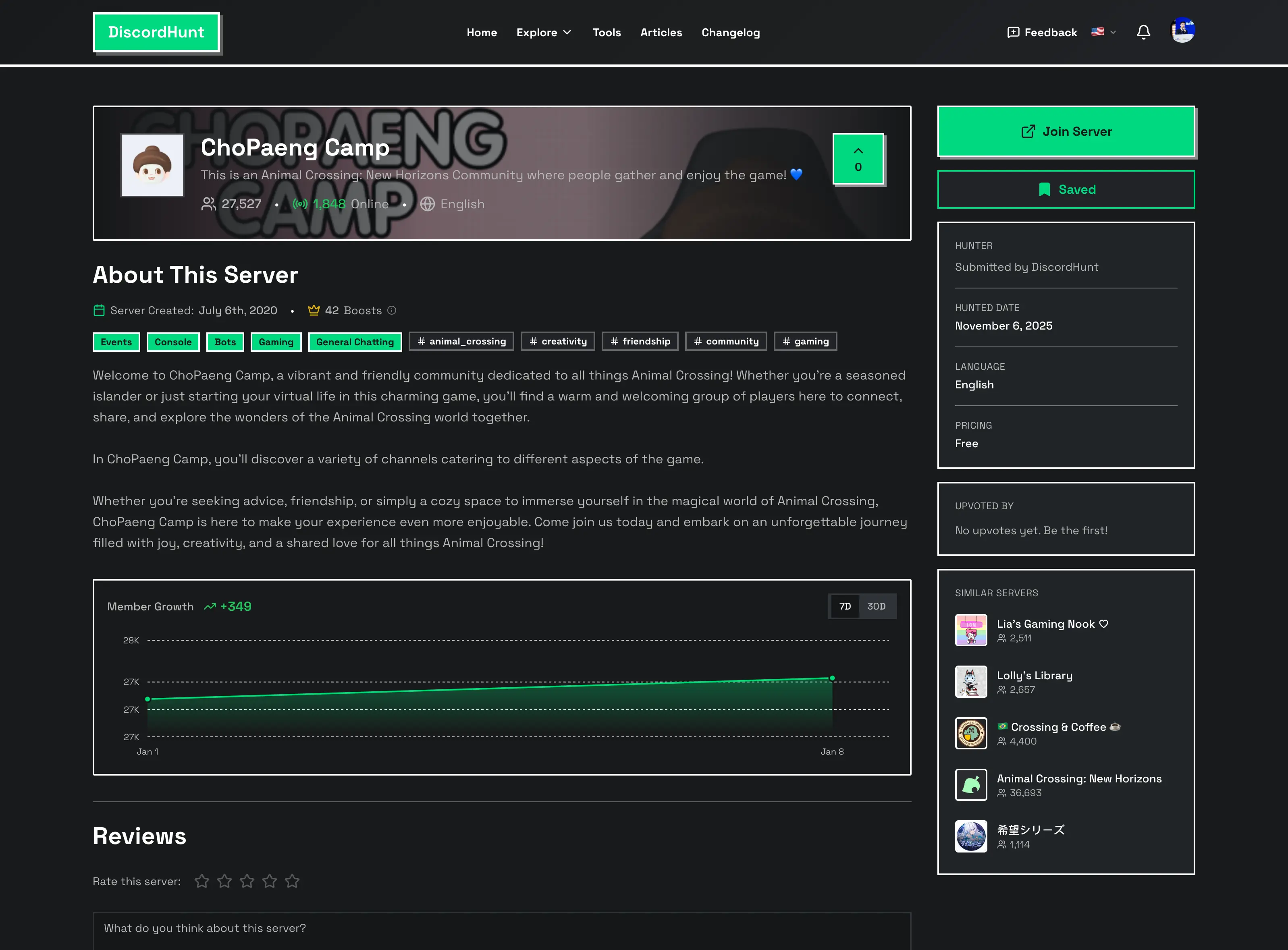Click the Join Server button
This screenshot has height=950, width=1288.
pos(1066,131)
